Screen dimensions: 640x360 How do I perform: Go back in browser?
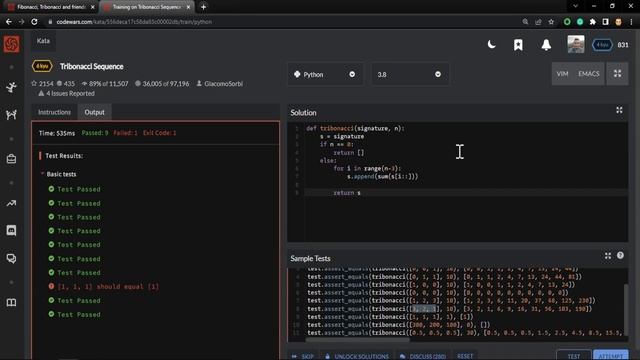pyautogui.click(x=9, y=22)
